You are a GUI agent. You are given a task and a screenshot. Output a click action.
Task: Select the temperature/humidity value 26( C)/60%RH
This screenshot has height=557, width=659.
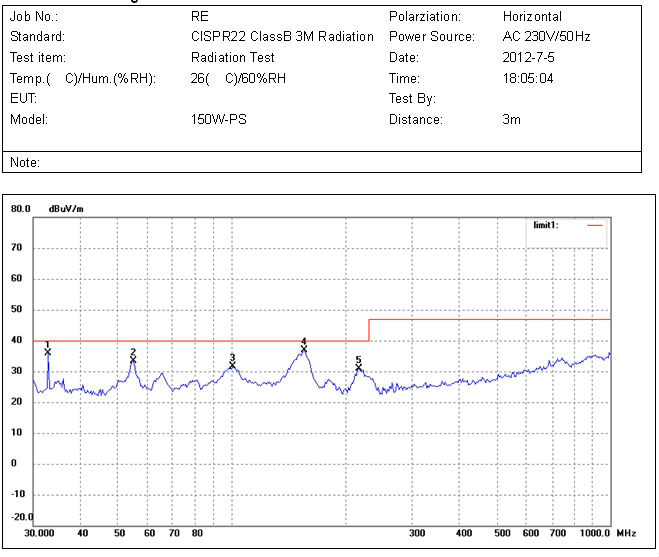pyautogui.click(x=238, y=78)
